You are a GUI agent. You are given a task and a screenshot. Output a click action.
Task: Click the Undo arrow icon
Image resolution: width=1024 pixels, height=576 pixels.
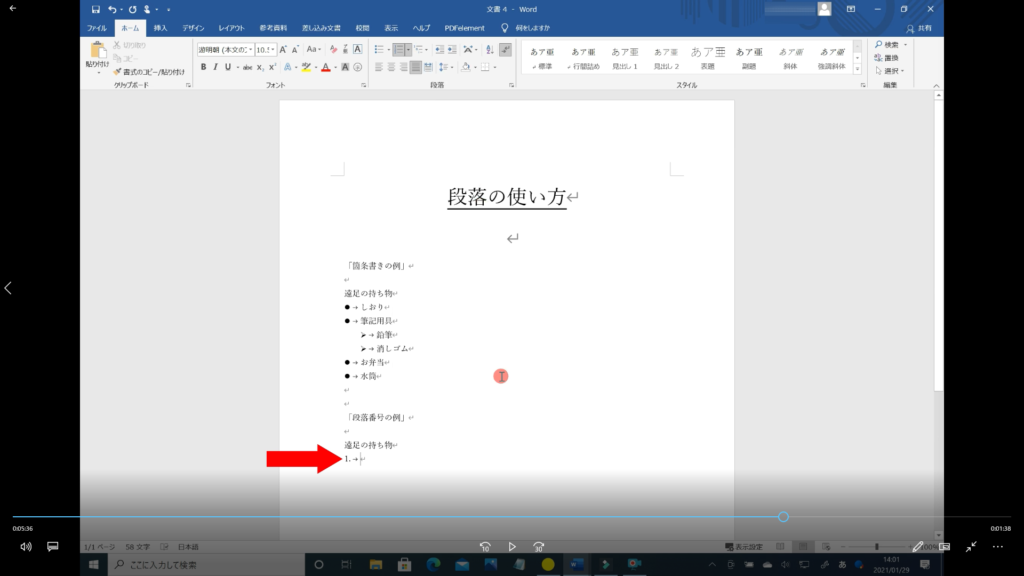tap(113, 9)
